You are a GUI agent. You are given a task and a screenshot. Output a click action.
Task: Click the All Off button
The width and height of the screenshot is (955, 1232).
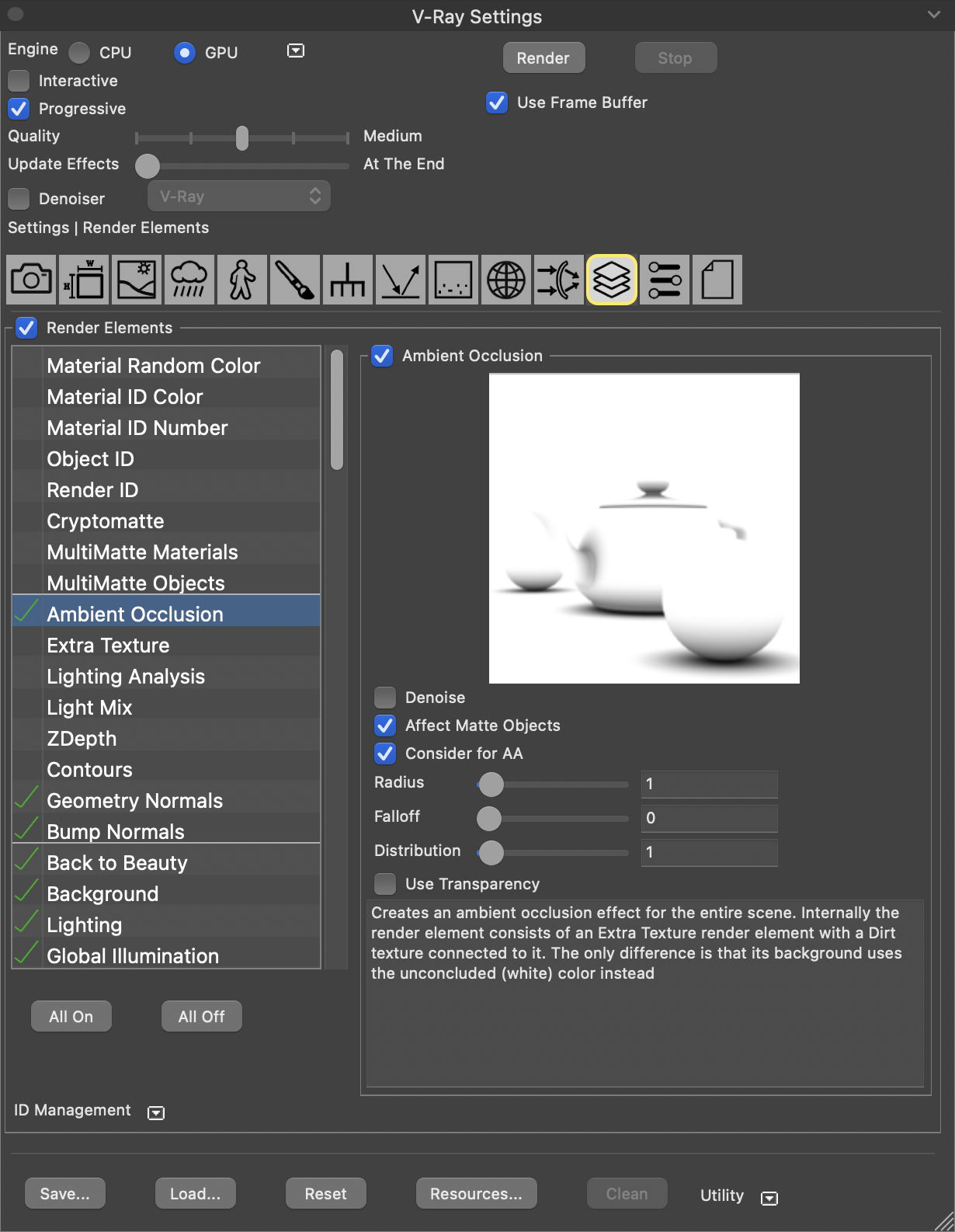(x=202, y=1016)
